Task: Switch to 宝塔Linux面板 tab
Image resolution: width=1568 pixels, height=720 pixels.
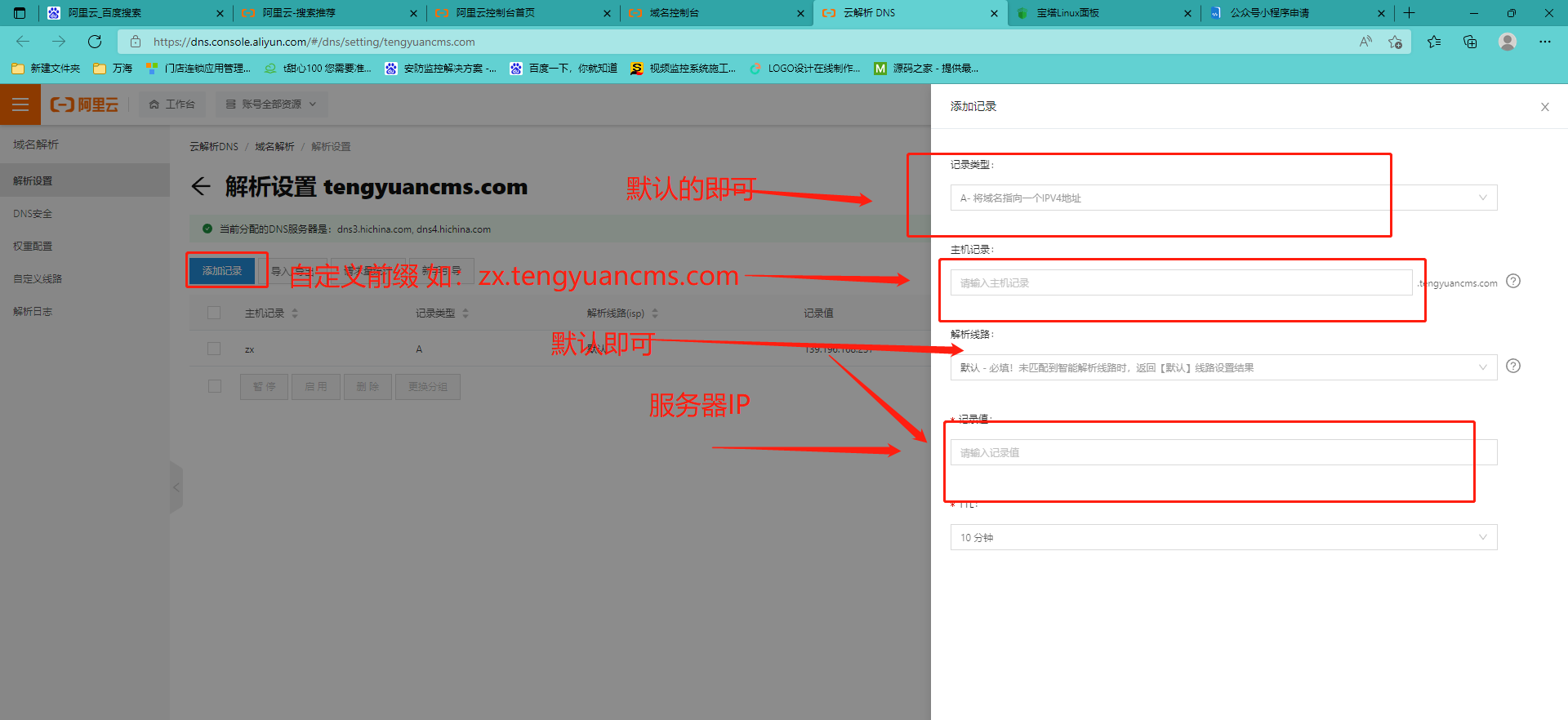Action: coord(1103,13)
